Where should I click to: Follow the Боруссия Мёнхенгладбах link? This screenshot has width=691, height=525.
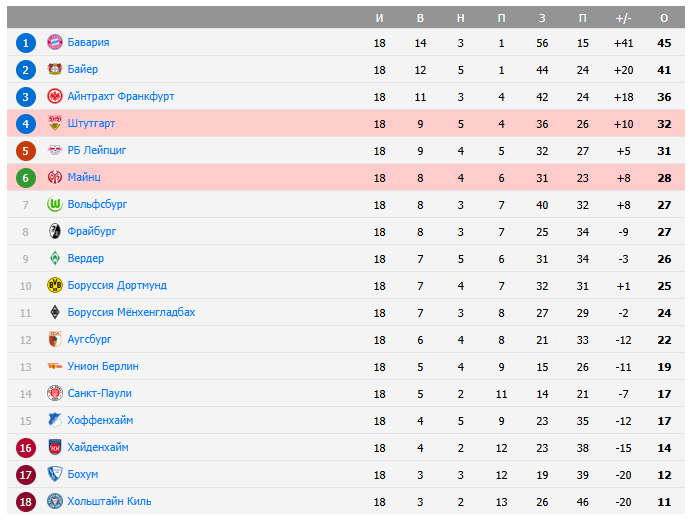pos(131,313)
